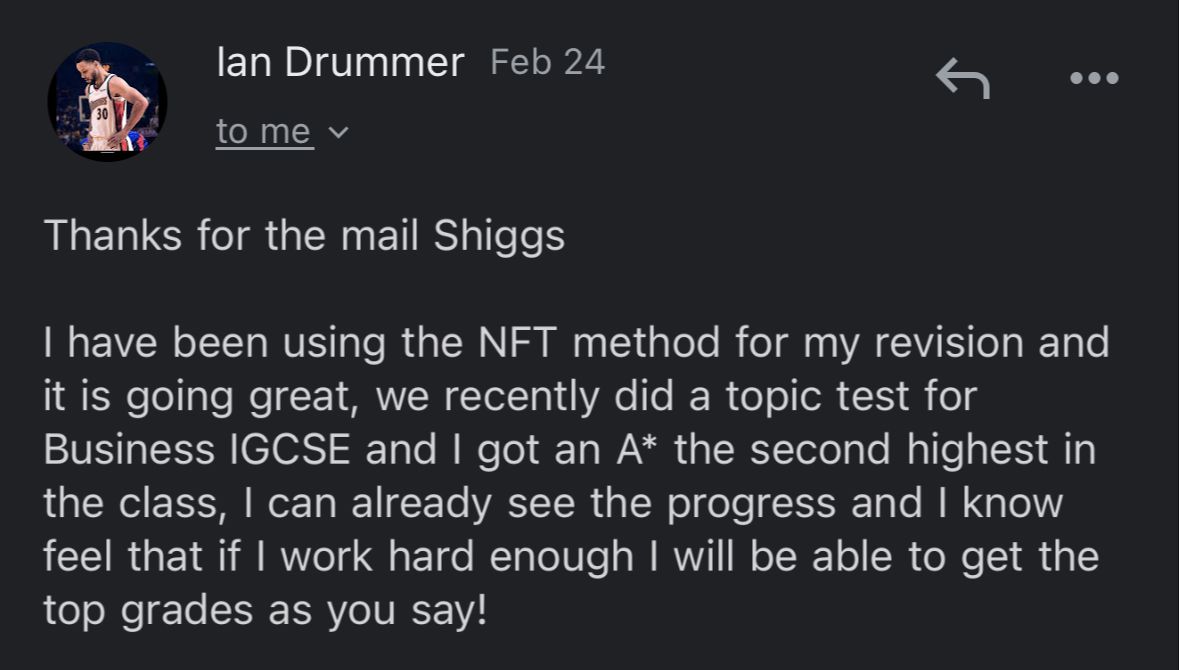Viewport: 1179px width, 670px height.
Task: Expand the 'to me' recipient details chevron
Action: click(x=338, y=131)
